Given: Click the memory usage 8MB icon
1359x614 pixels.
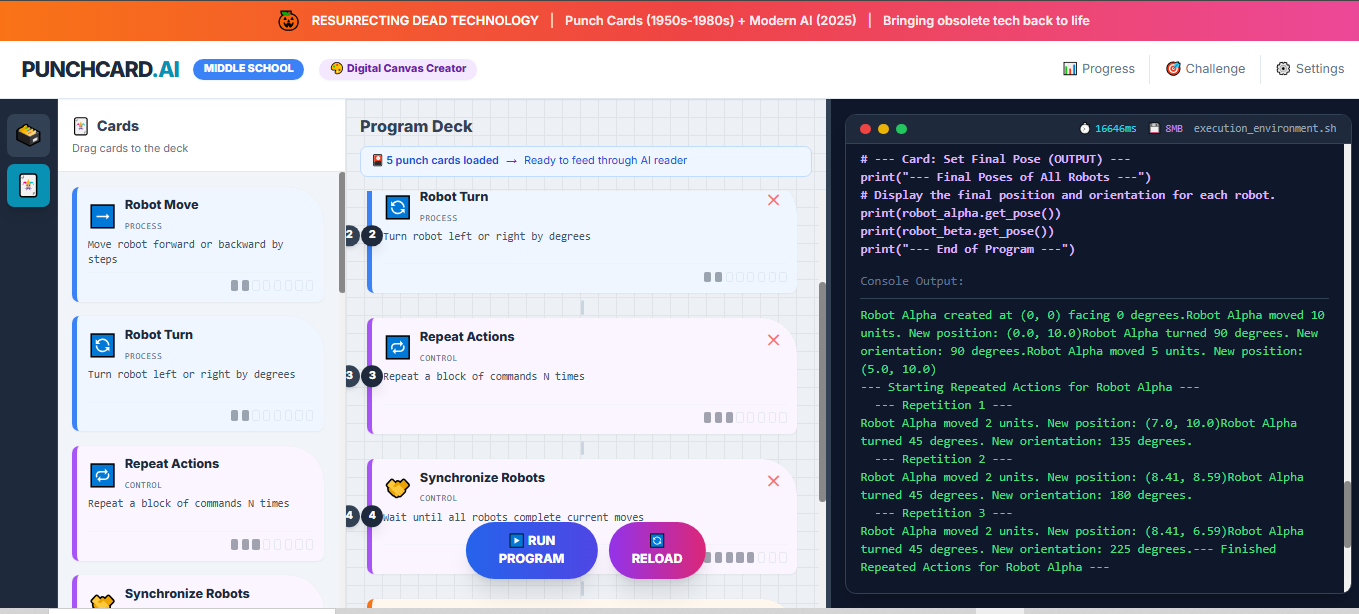Looking at the screenshot, I should [x=1154, y=129].
